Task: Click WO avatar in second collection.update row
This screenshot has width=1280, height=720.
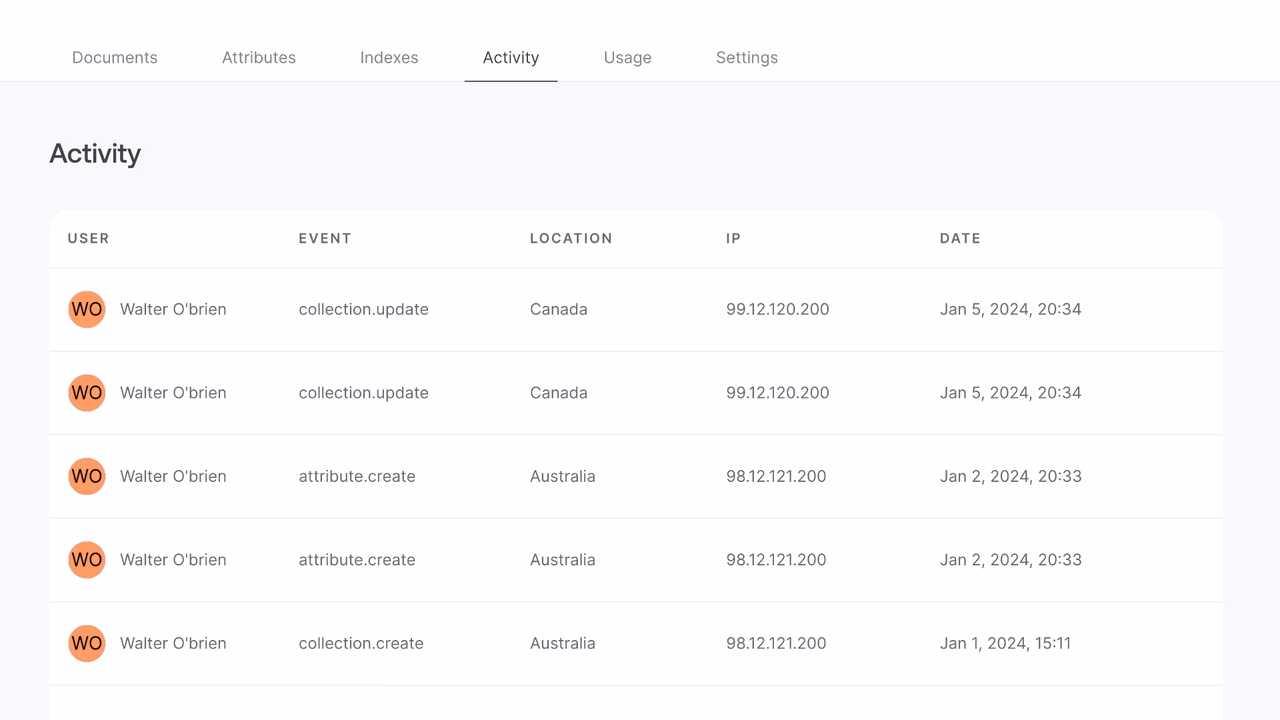Action: tap(87, 393)
